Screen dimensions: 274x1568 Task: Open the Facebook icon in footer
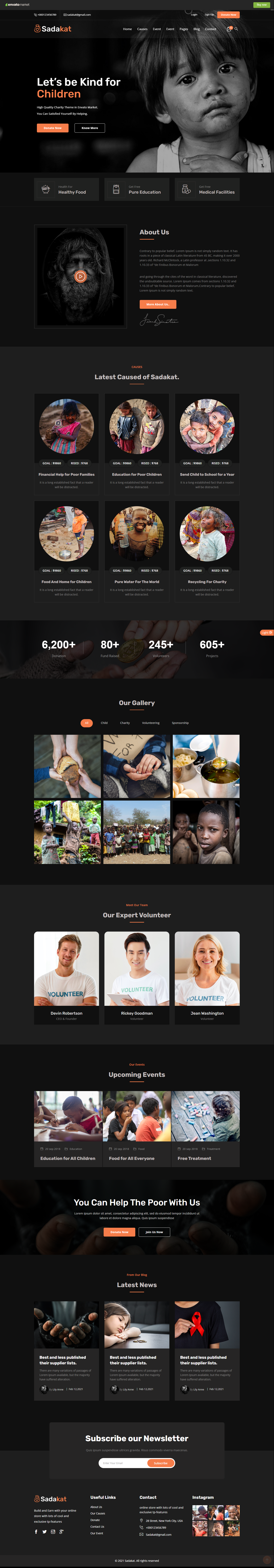(x=36, y=1531)
